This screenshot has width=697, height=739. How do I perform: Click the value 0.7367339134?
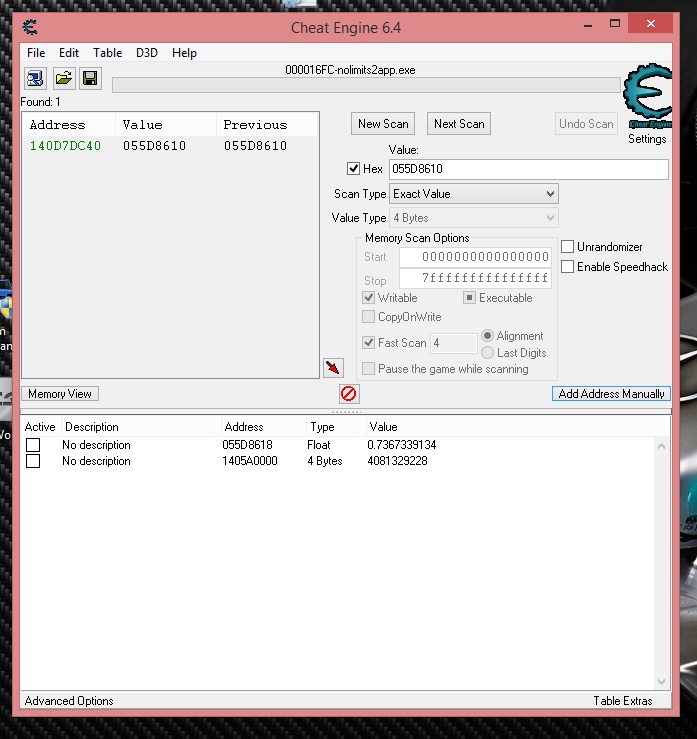coord(402,445)
